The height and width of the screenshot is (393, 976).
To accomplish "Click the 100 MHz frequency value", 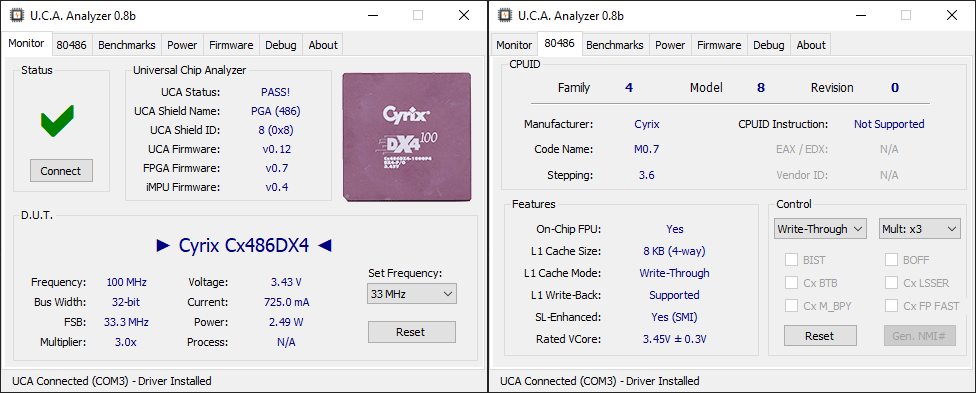I will click(x=127, y=282).
